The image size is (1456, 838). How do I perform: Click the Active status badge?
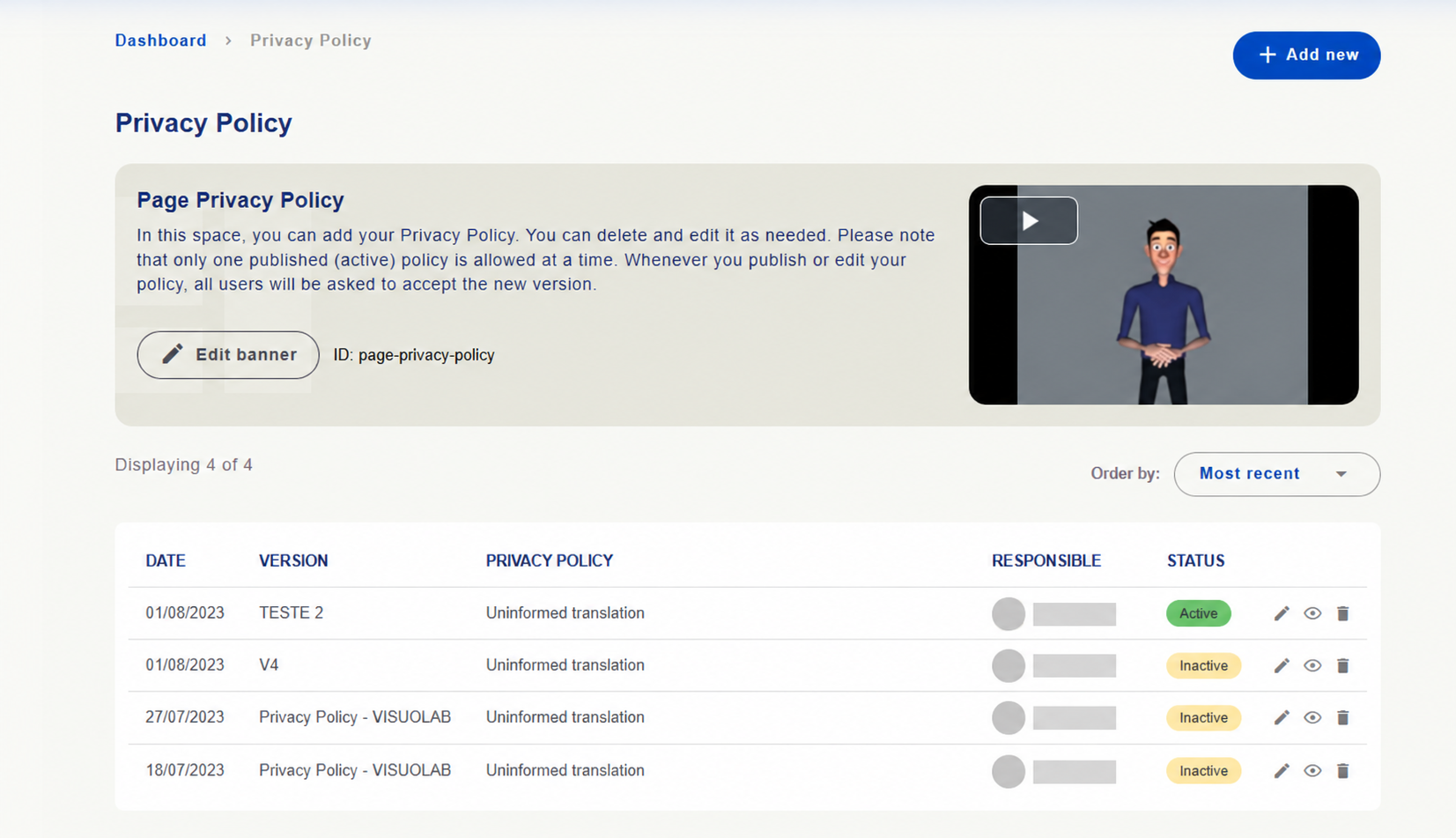pyautogui.click(x=1198, y=613)
